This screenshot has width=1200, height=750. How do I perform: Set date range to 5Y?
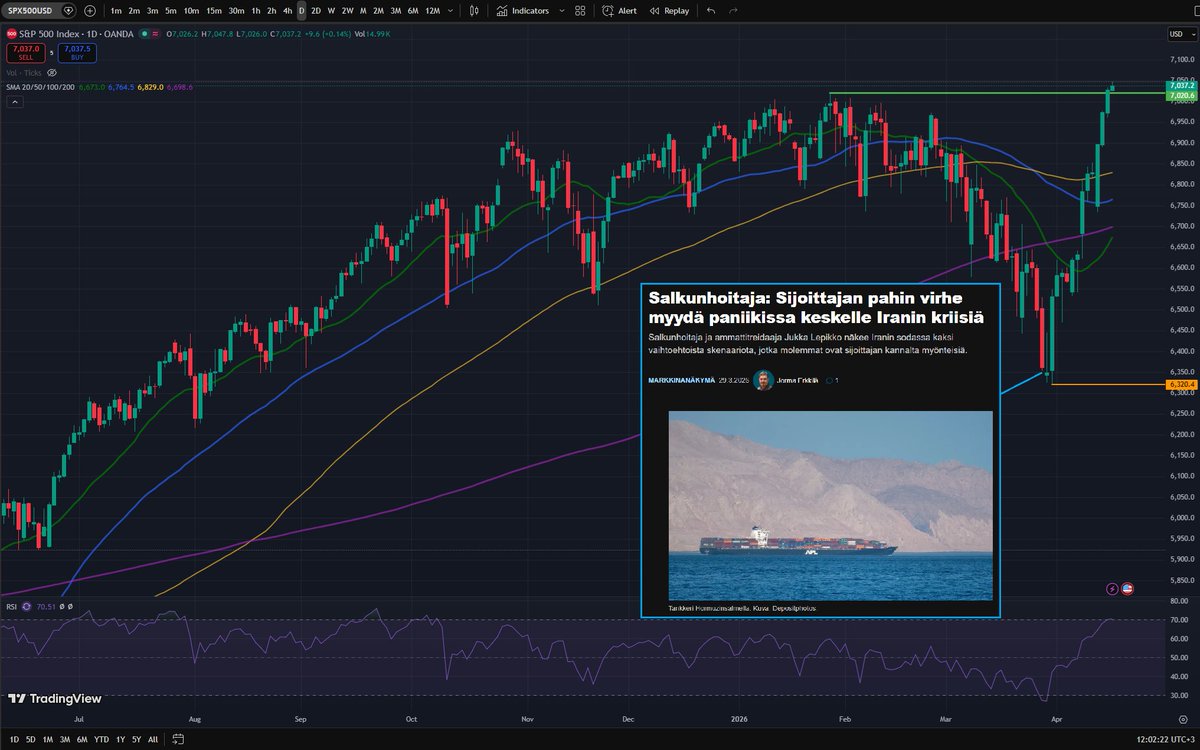tap(136, 739)
